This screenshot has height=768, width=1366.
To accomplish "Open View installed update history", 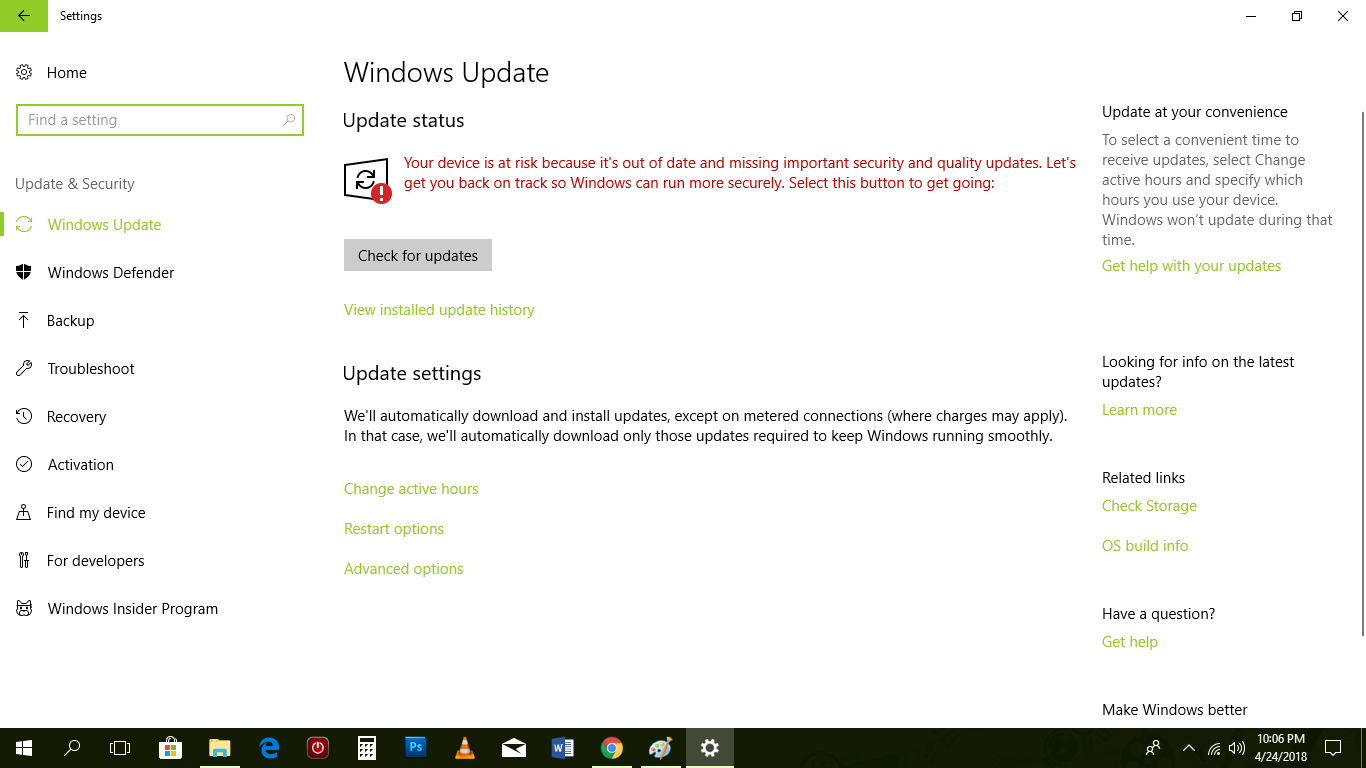I will tap(439, 310).
